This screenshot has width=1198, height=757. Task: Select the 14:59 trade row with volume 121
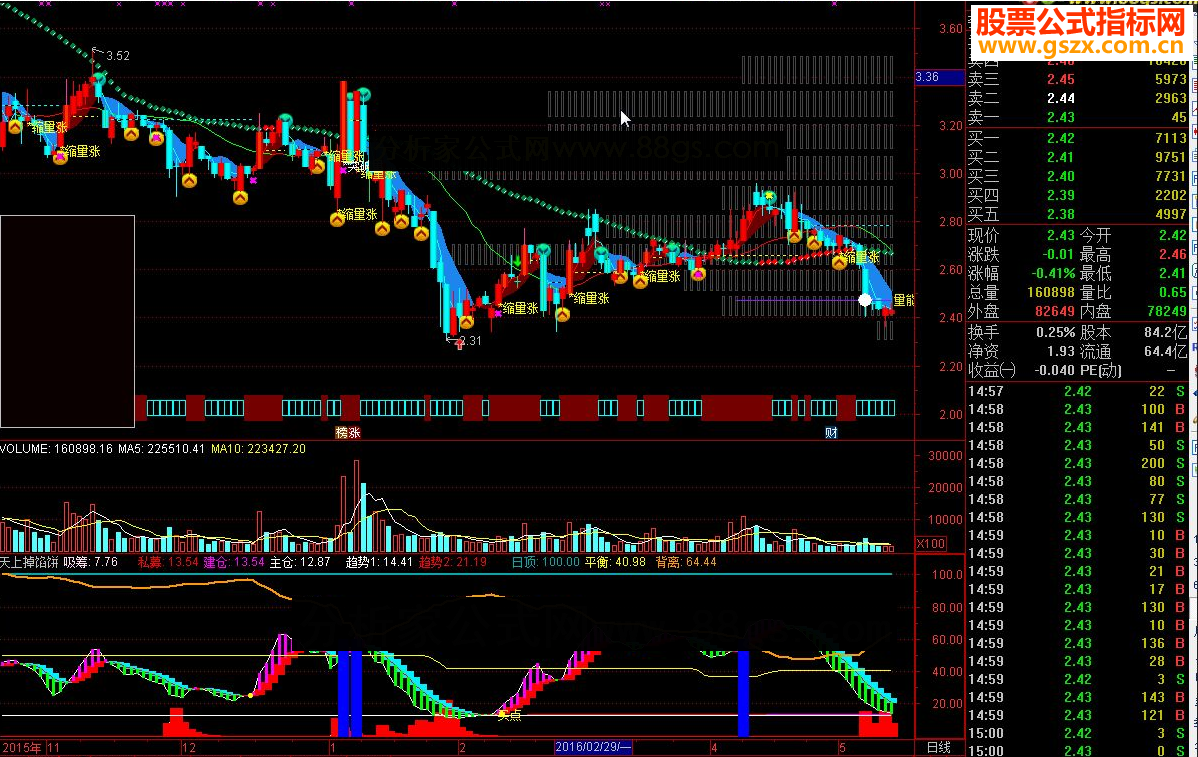click(1078, 716)
